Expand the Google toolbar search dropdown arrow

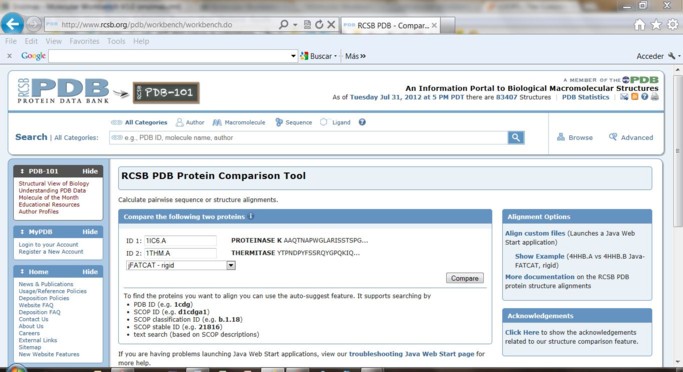293,56
